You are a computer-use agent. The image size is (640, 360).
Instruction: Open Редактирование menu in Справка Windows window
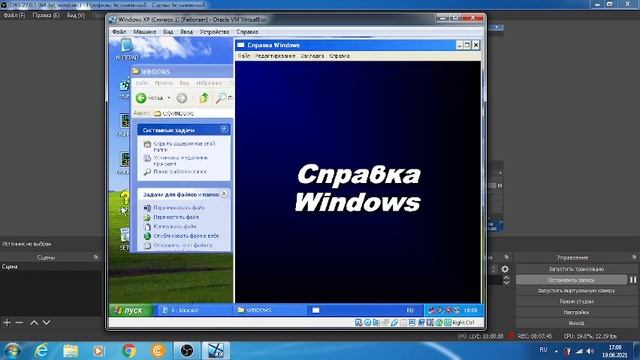(275, 56)
